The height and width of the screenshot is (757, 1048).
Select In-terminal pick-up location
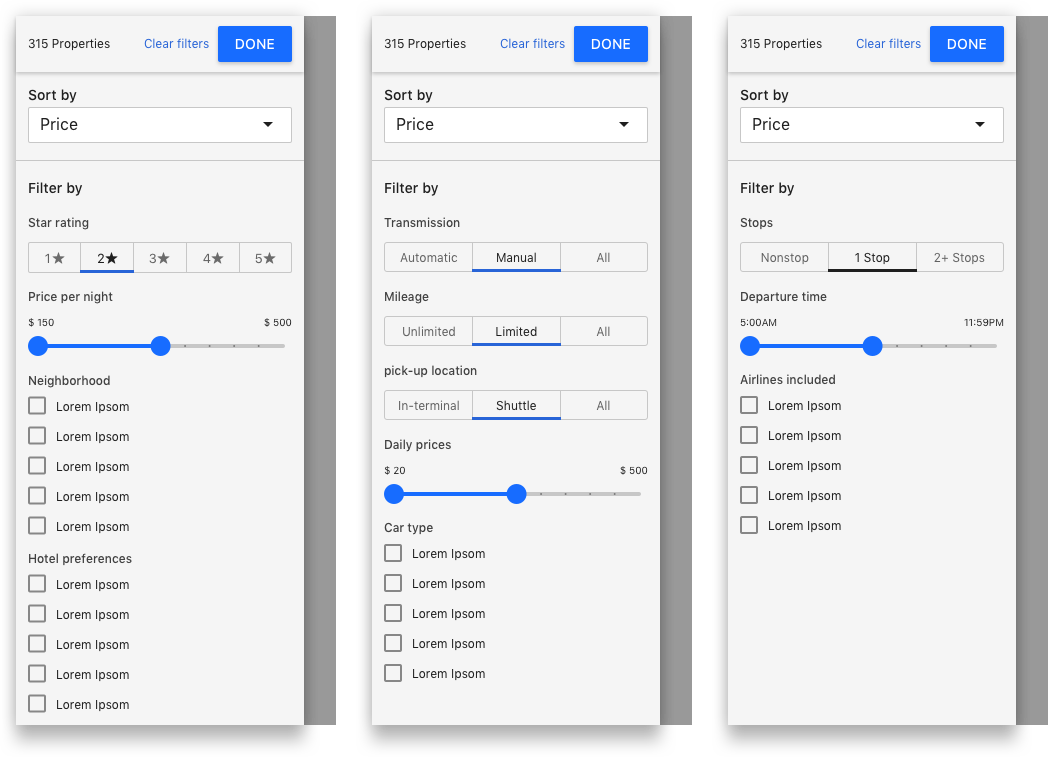(x=428, y=406)
